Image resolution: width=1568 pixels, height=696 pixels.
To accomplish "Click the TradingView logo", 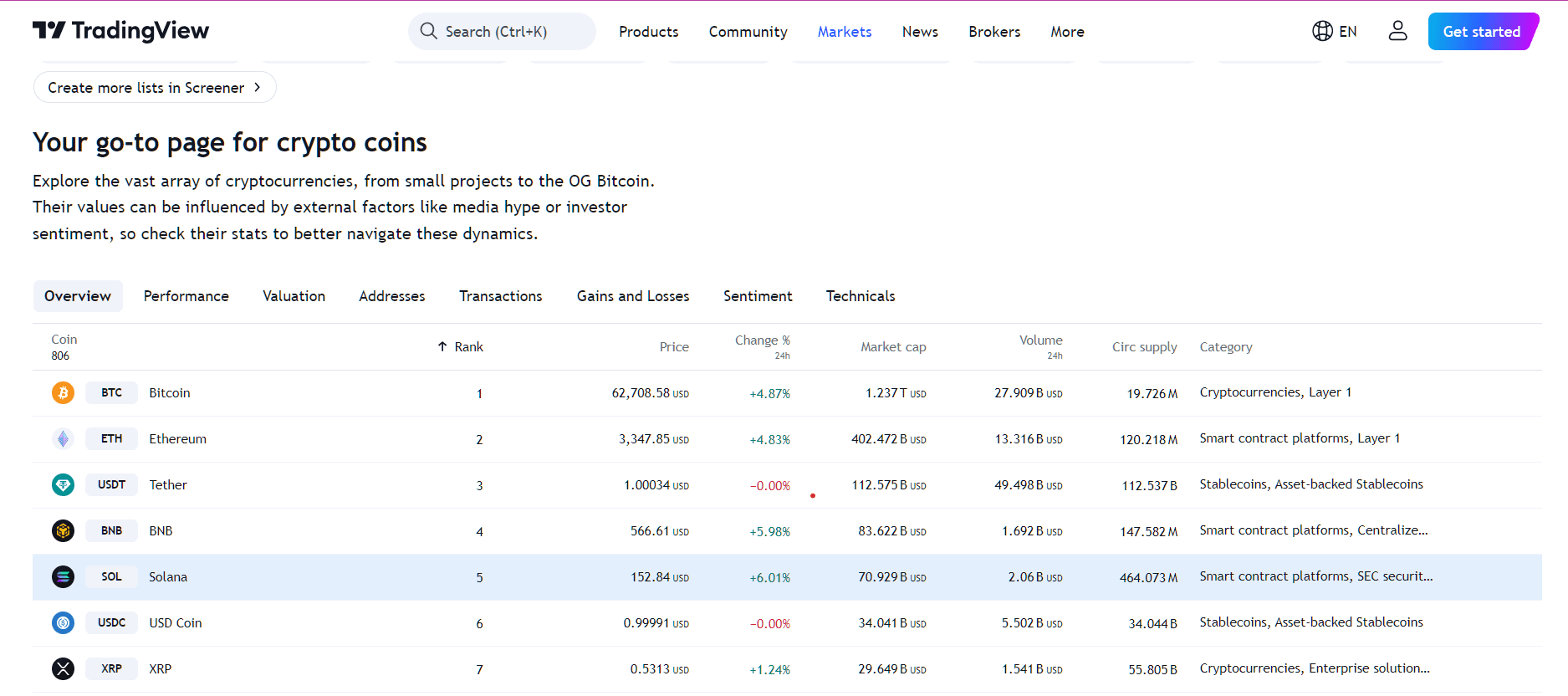I will [120, 31].
